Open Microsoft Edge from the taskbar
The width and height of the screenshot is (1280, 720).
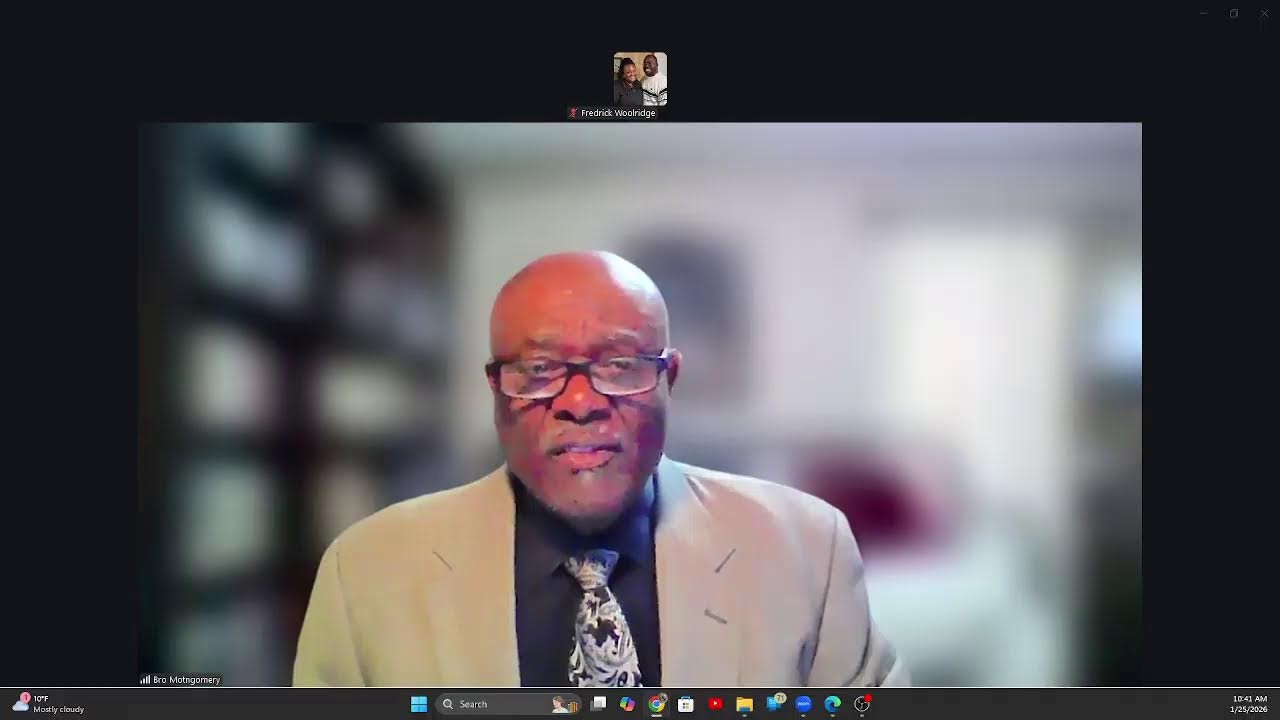832,704
